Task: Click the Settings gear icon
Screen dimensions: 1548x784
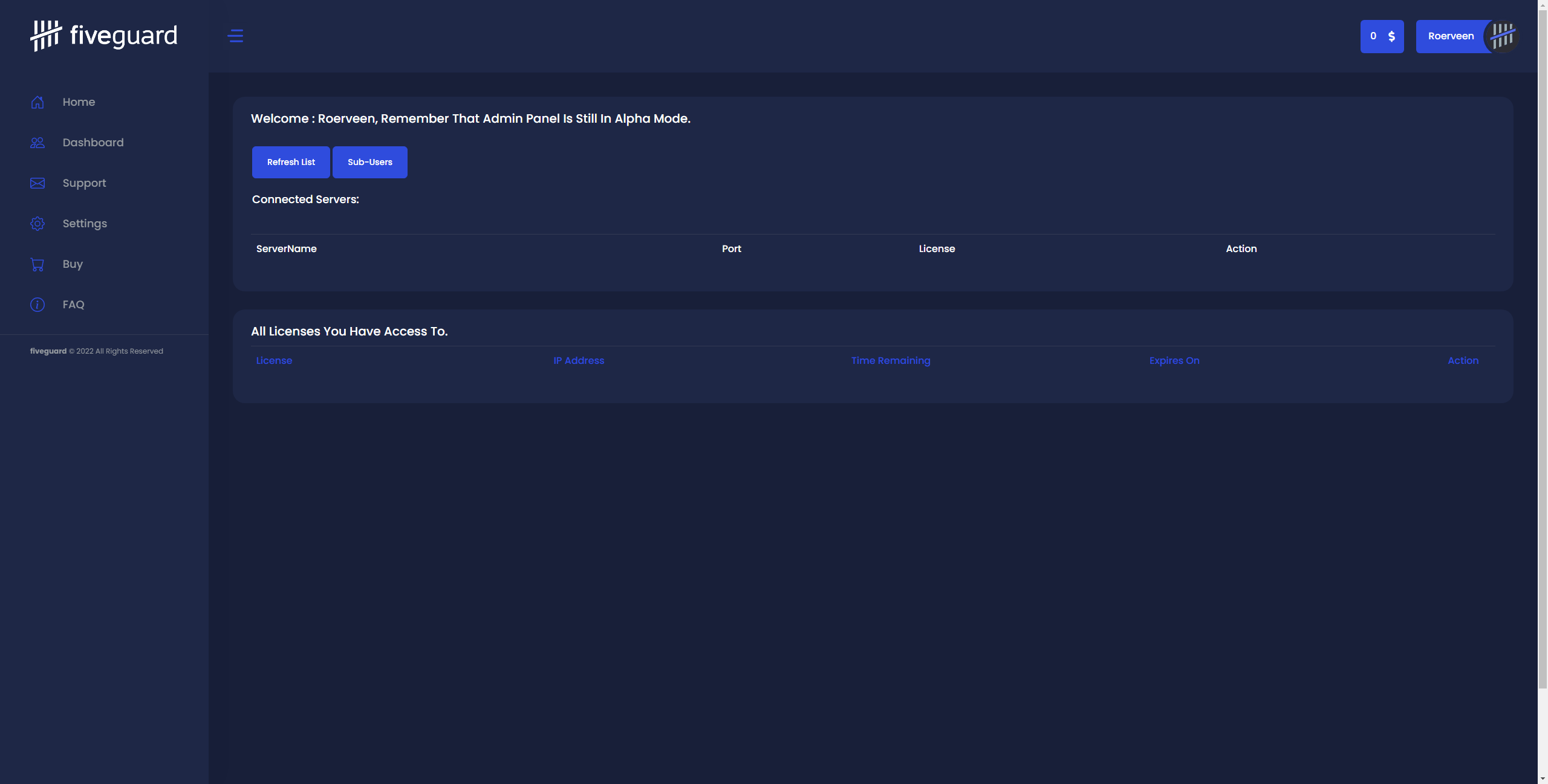Action: click(37, 224)
